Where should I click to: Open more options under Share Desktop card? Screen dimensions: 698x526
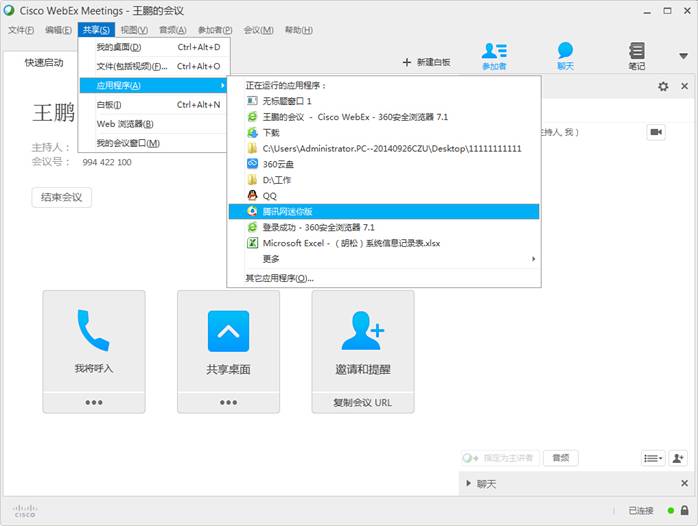[x=228, y=402]
